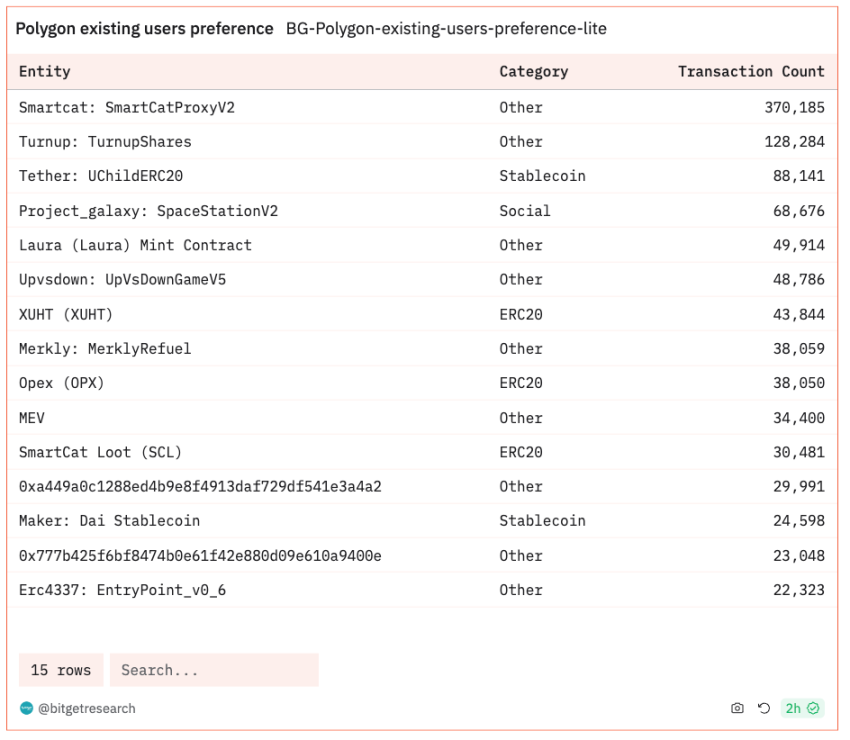Image resolution: width=850 pixels, height=740 pixels.
Task: Click the Social category cell for Project_galaxy
Action: [524, 211]
